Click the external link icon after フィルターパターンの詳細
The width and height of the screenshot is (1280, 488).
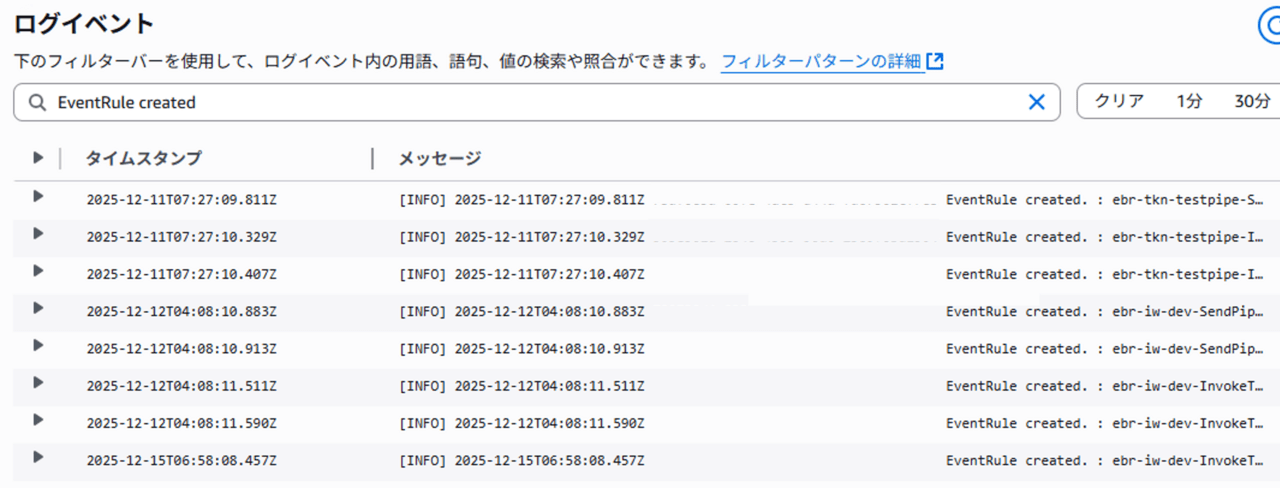tap(935, 61)
